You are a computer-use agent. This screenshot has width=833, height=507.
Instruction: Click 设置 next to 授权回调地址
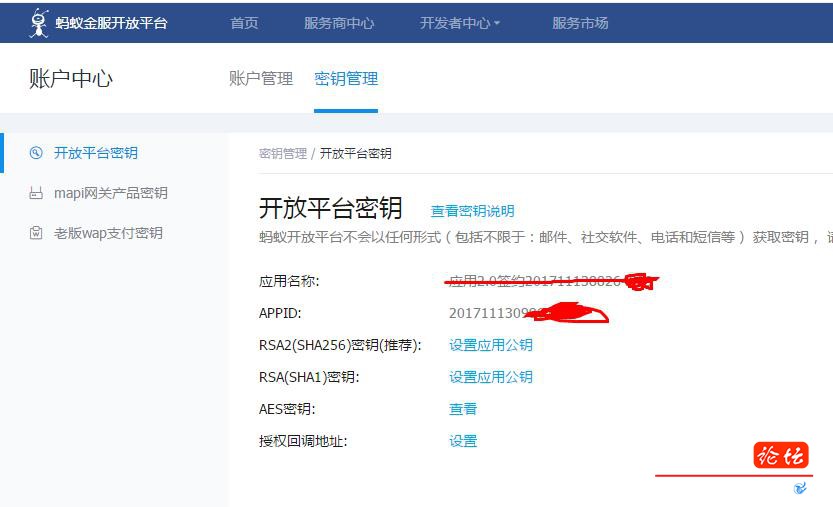point(463,441)
